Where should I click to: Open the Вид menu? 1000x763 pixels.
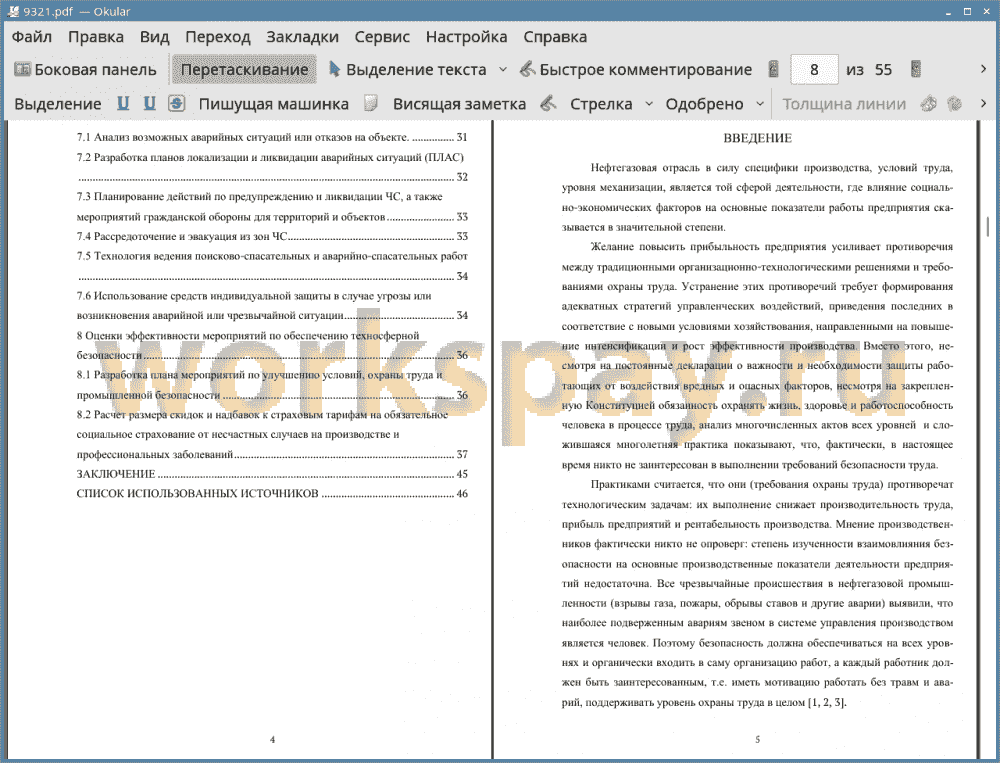coord(154,37)
